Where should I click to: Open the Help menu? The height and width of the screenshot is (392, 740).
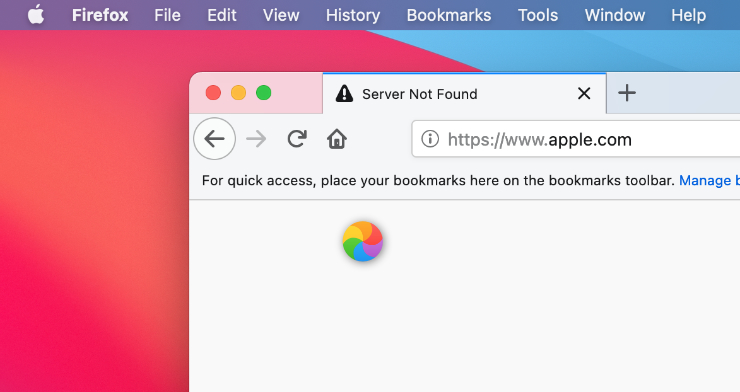point(689,15)
